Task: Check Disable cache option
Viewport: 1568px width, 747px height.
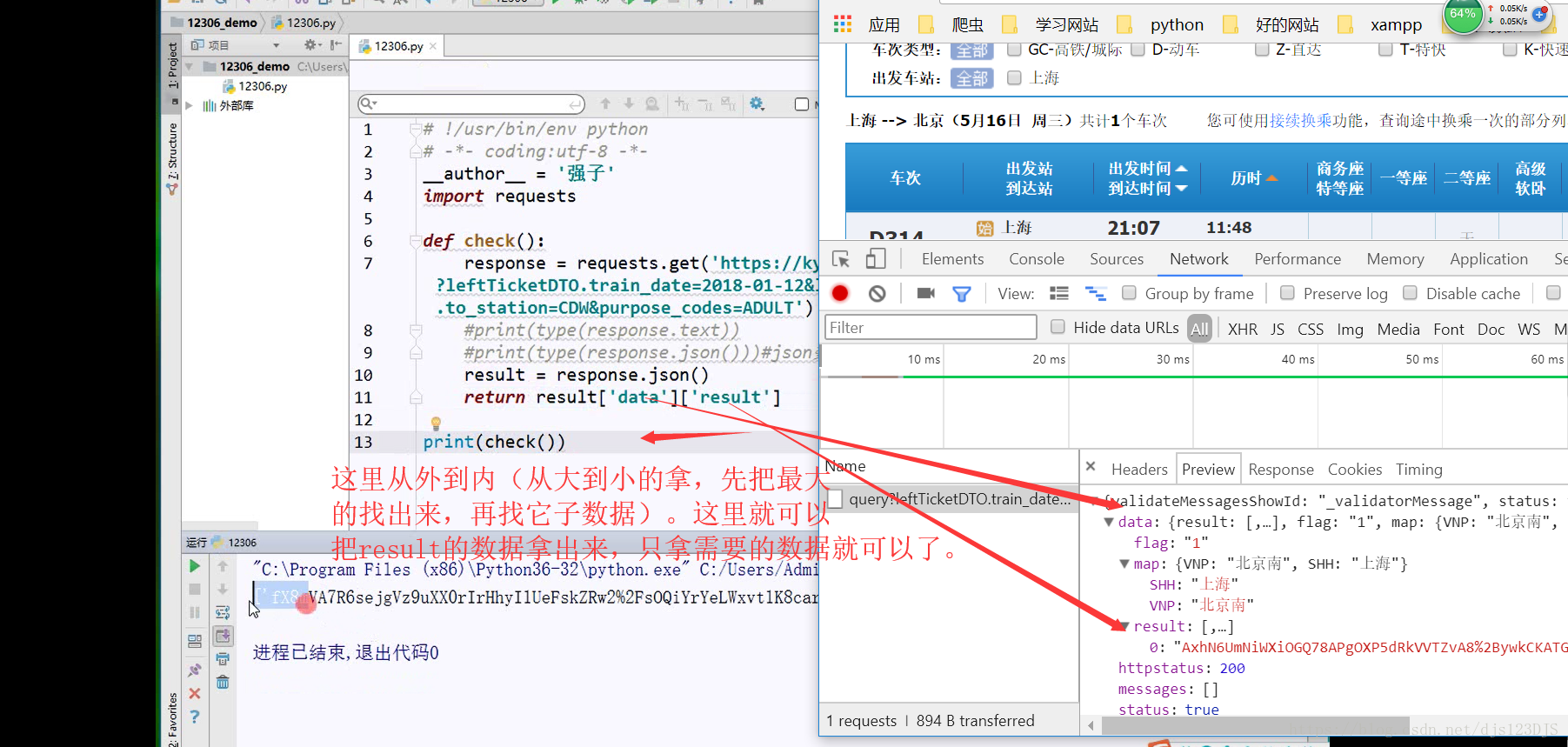Action: (x=1410, y=293)
